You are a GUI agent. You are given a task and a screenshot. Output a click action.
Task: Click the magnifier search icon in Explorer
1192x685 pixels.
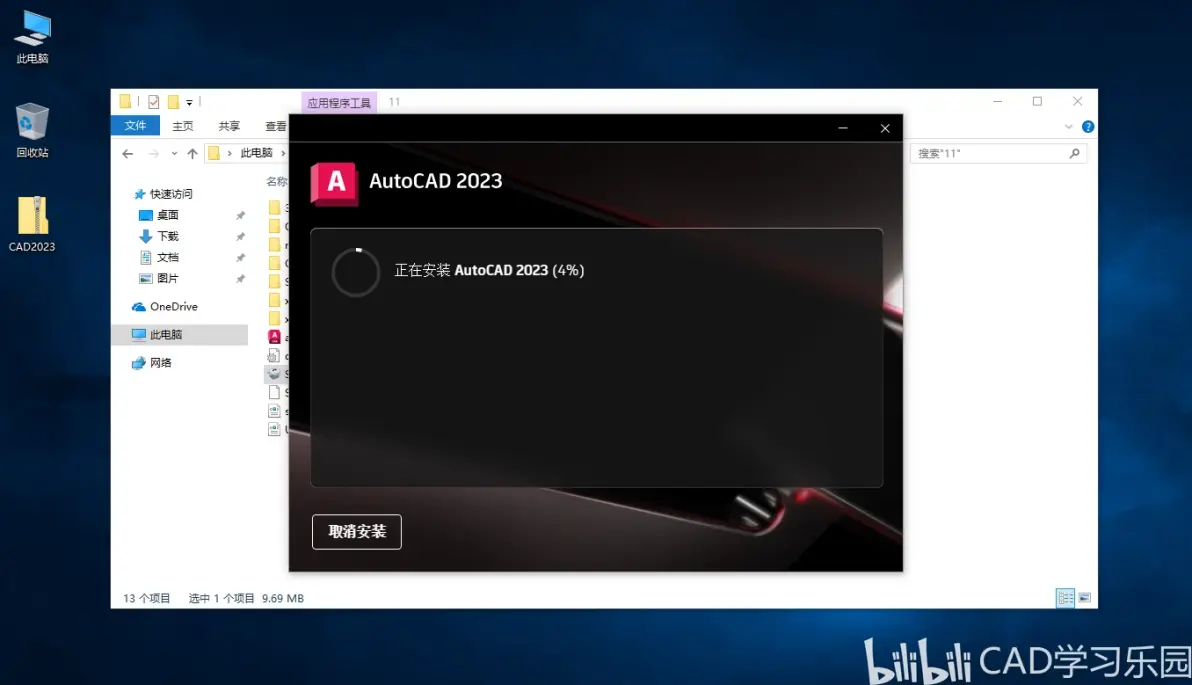1074,154
